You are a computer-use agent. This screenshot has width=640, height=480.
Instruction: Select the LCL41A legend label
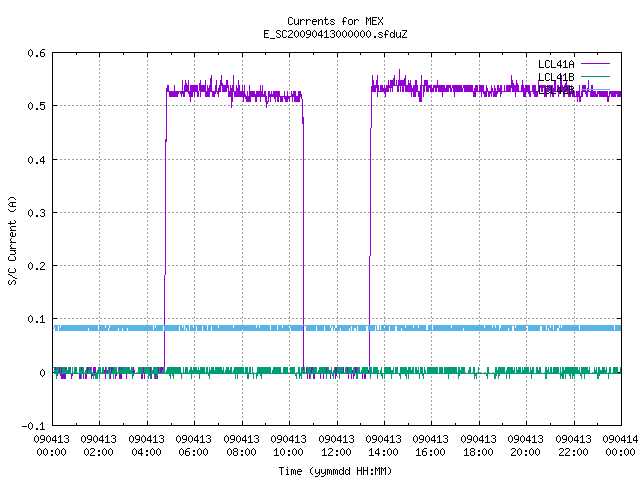tap(556, 64)
